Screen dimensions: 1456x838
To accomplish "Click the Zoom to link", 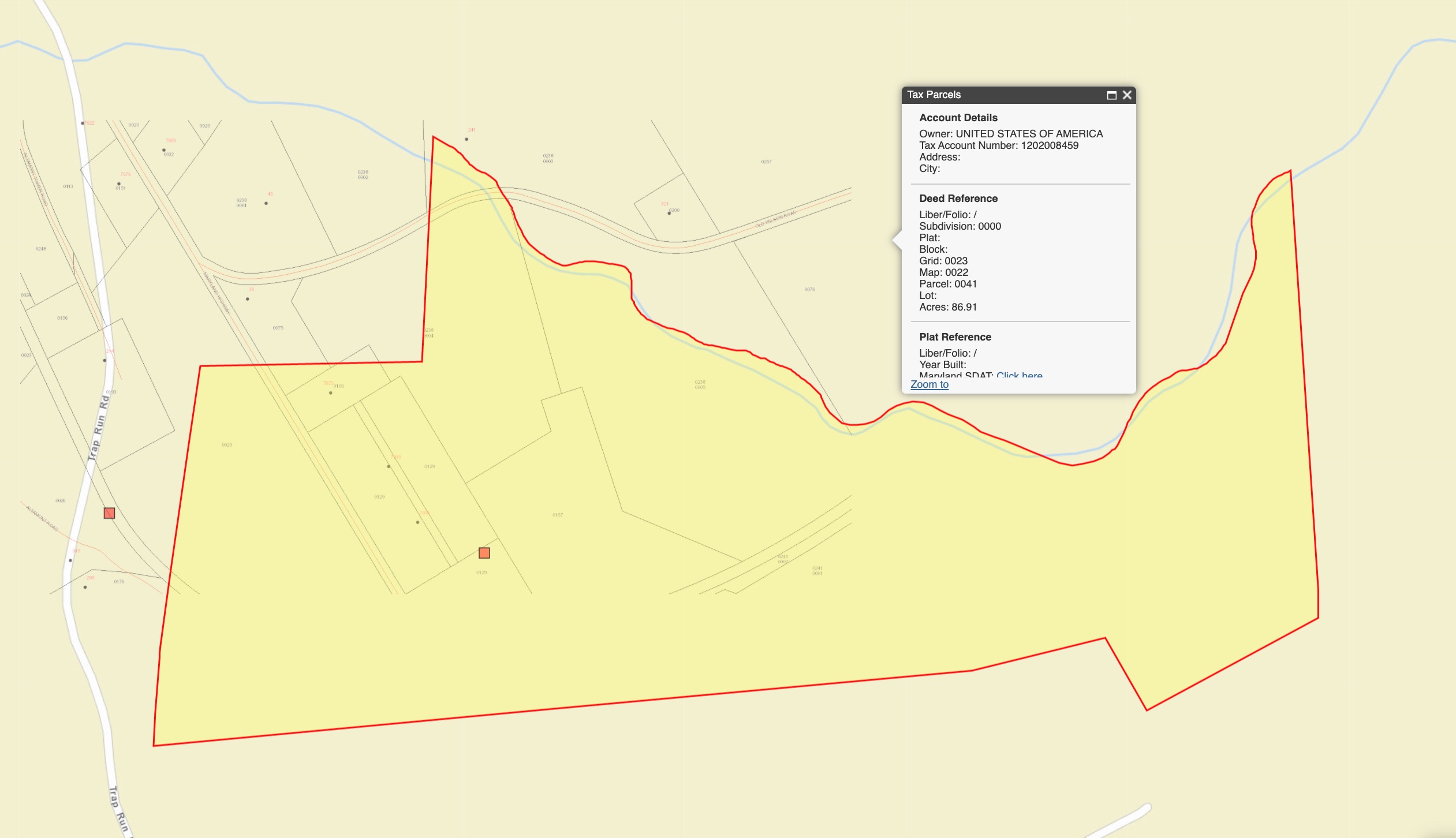I will click(929, 384).
